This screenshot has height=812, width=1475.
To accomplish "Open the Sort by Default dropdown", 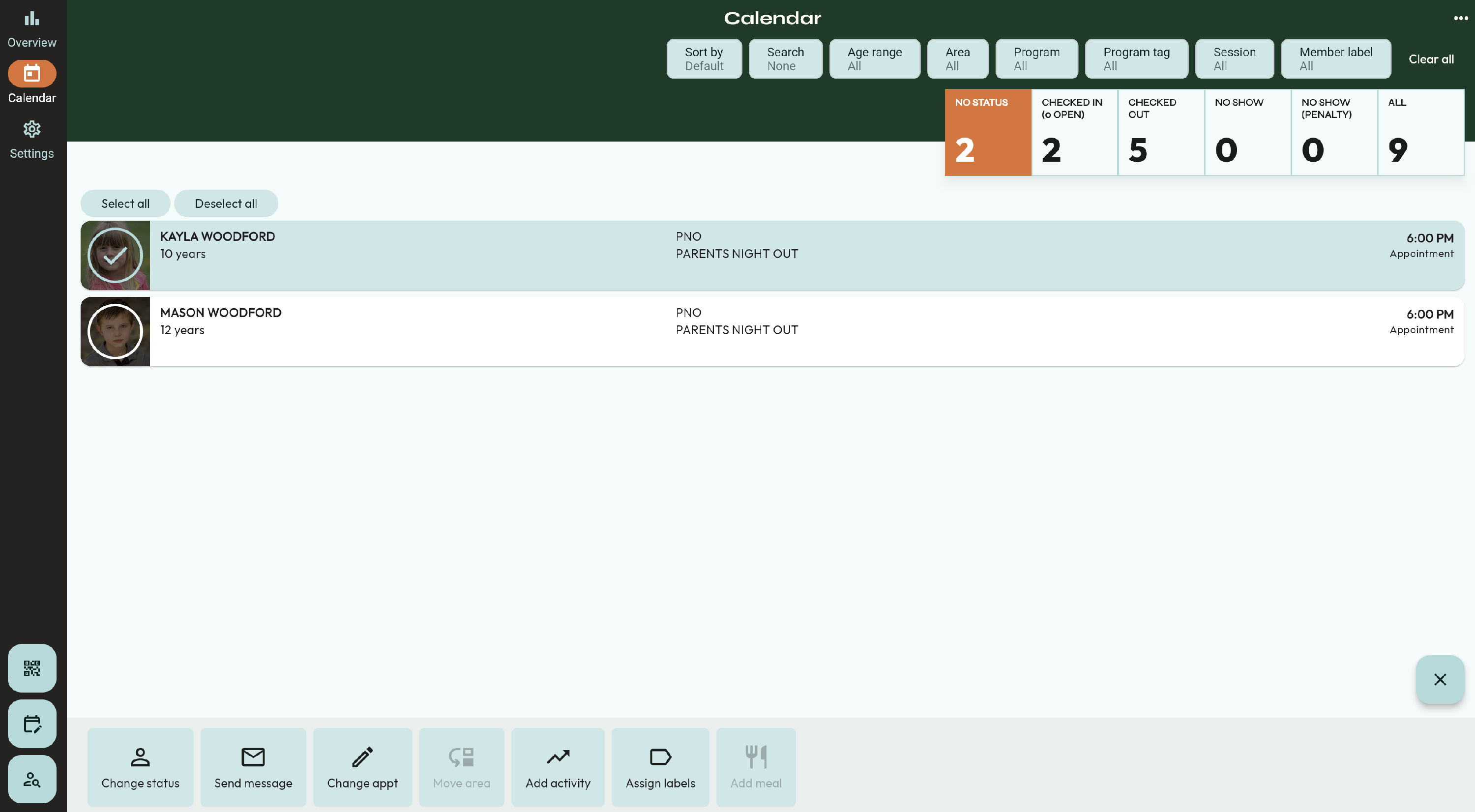I will (704, 59).
